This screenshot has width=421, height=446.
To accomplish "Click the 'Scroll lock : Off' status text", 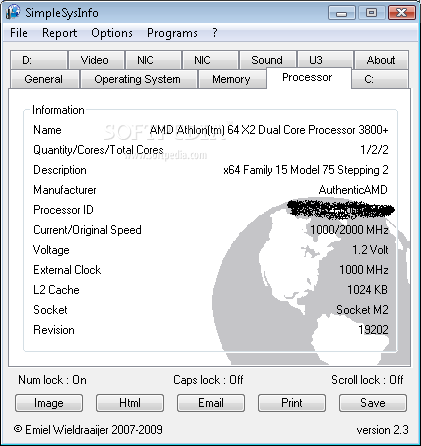I will point(367,380).
